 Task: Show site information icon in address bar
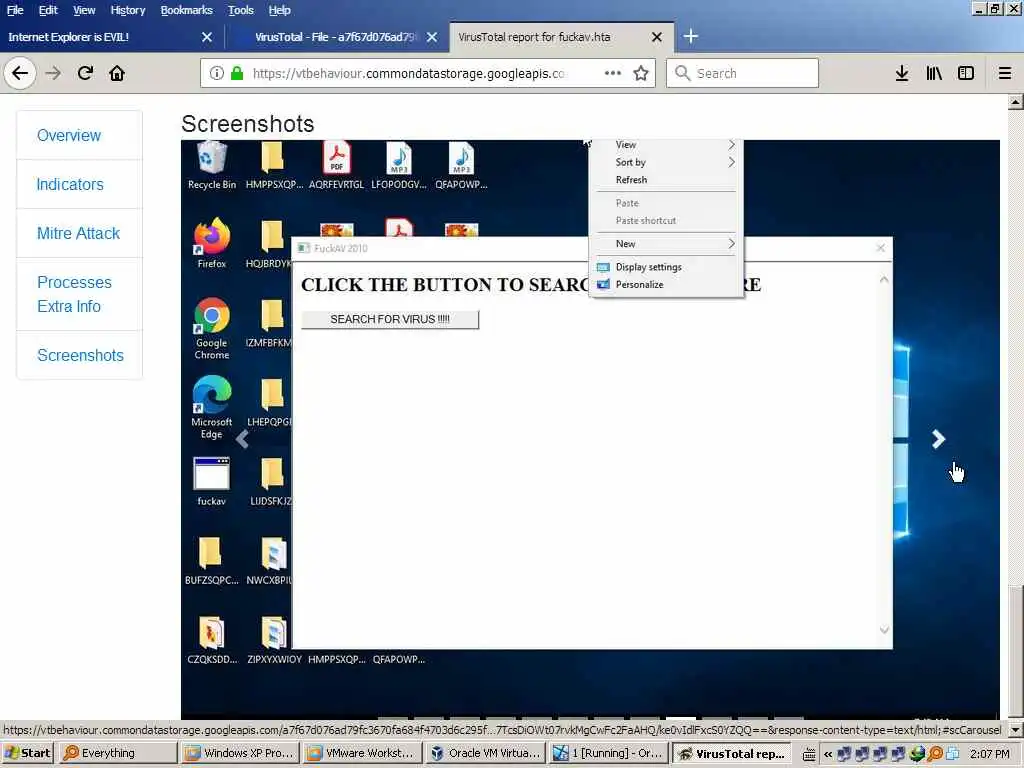point(217,73)
